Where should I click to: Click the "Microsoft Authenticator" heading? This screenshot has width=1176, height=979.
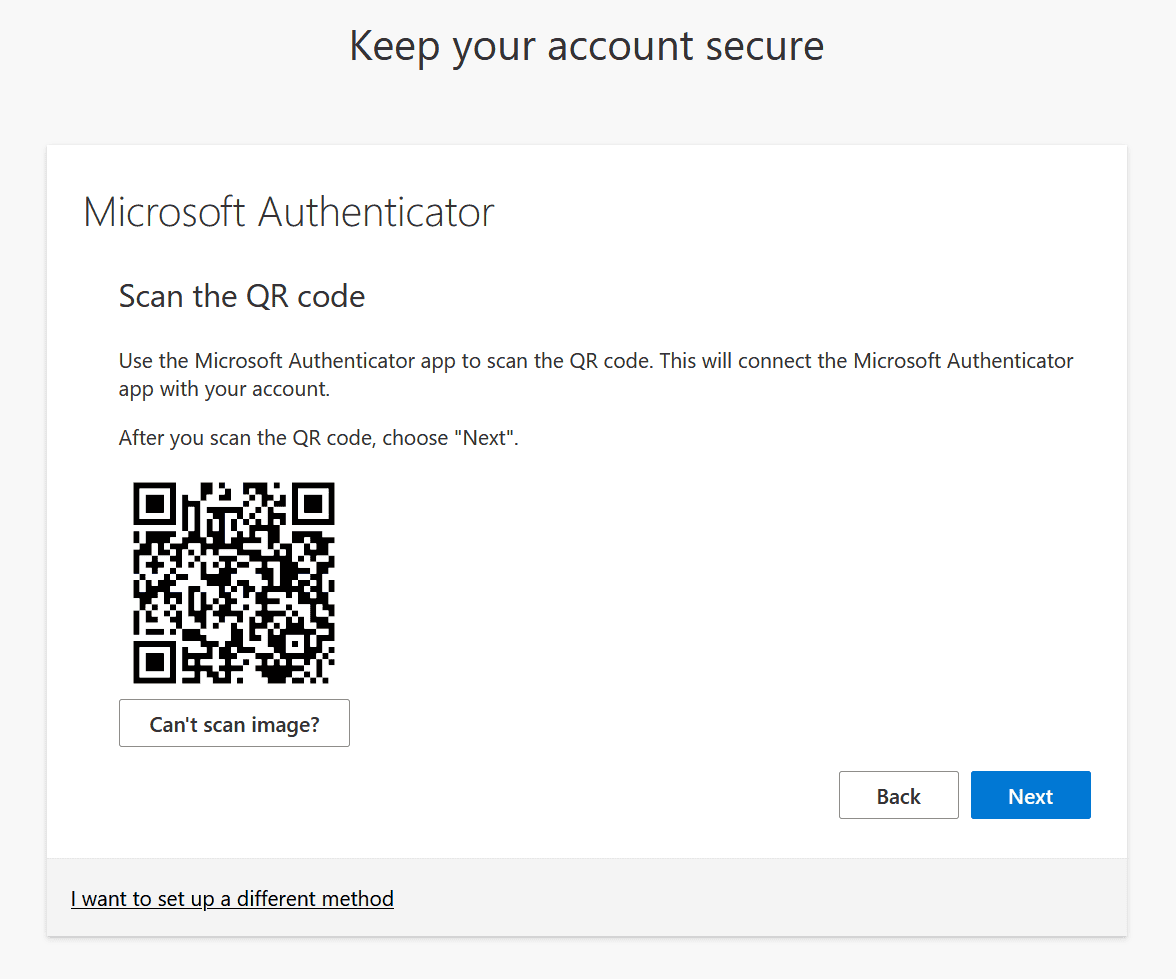pyautogui.click(x=289, y=212)
